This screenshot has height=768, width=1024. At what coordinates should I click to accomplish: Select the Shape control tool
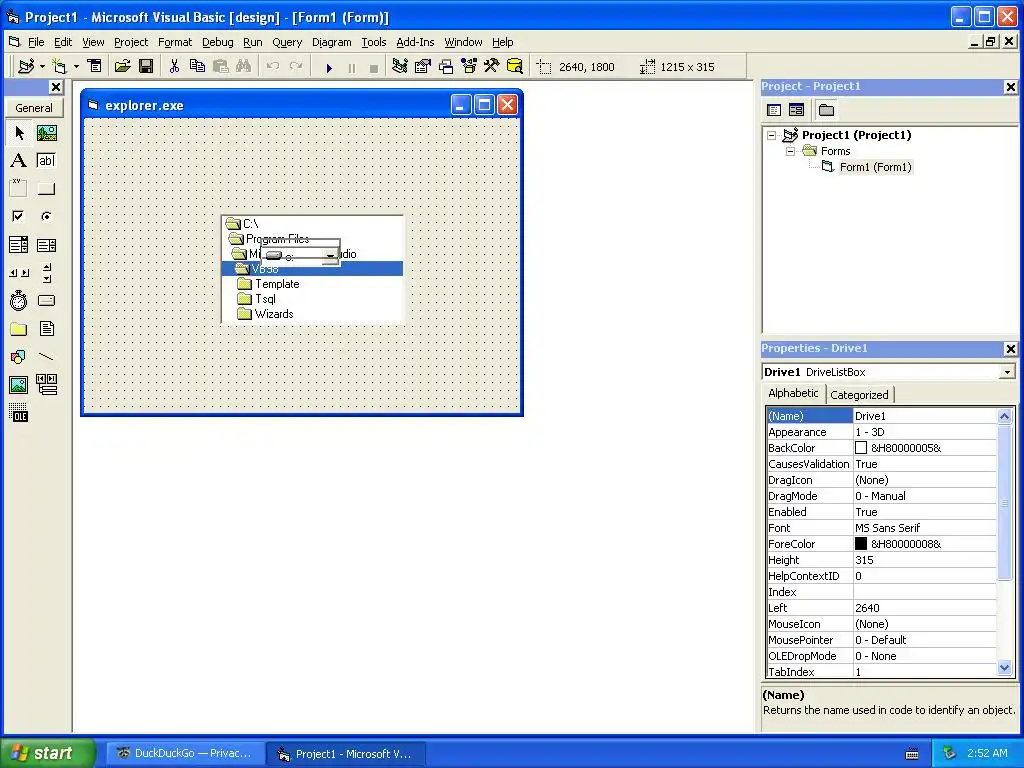point(19,357)
